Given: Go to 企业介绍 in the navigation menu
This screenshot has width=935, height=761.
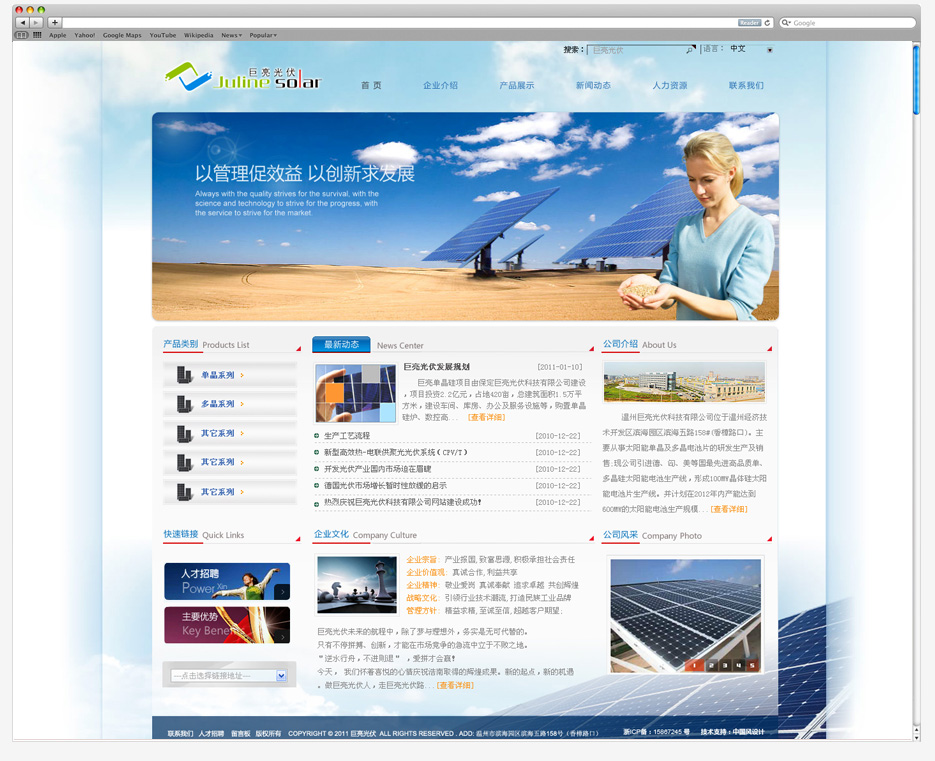Looking at the screenshot, I should tap(440, 86).
